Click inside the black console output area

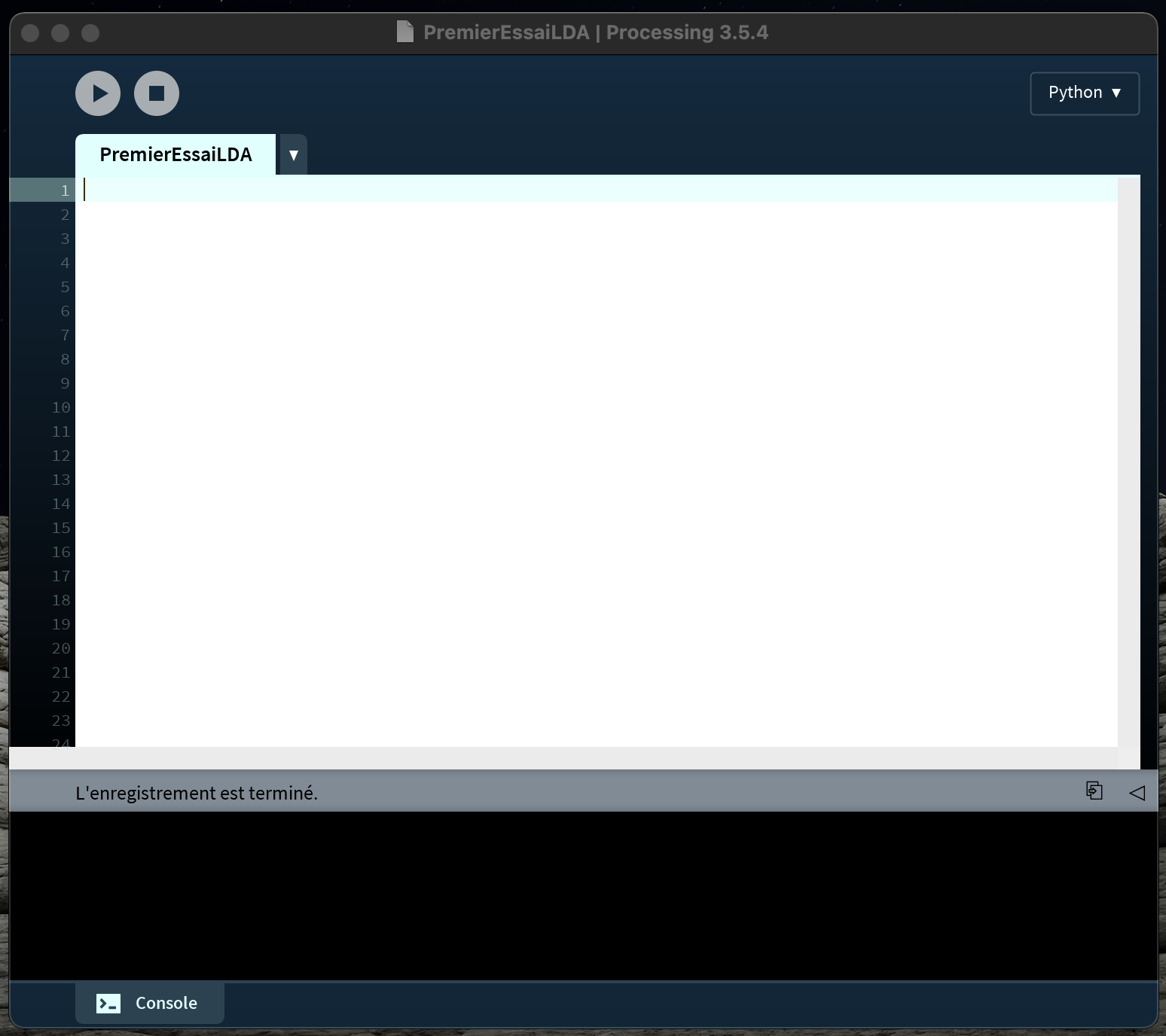pyautogui.click(x=580, y=896)
